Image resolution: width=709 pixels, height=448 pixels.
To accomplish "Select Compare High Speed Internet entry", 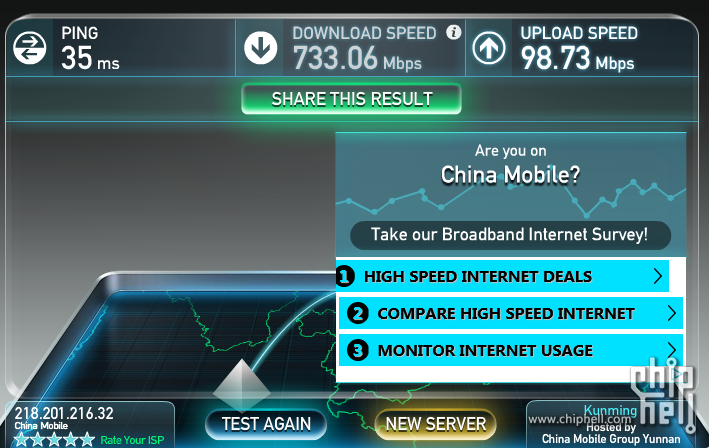I will coord(510,313).
